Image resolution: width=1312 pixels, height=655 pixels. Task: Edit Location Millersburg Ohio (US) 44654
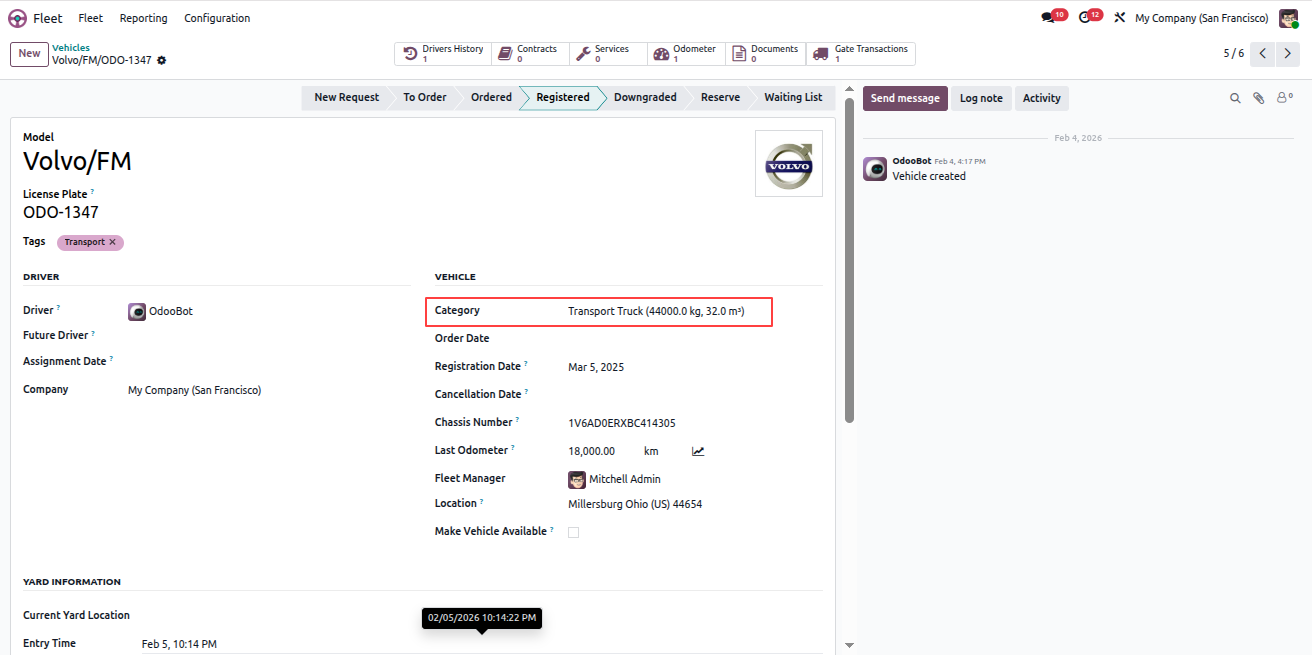tap(635, 504)
